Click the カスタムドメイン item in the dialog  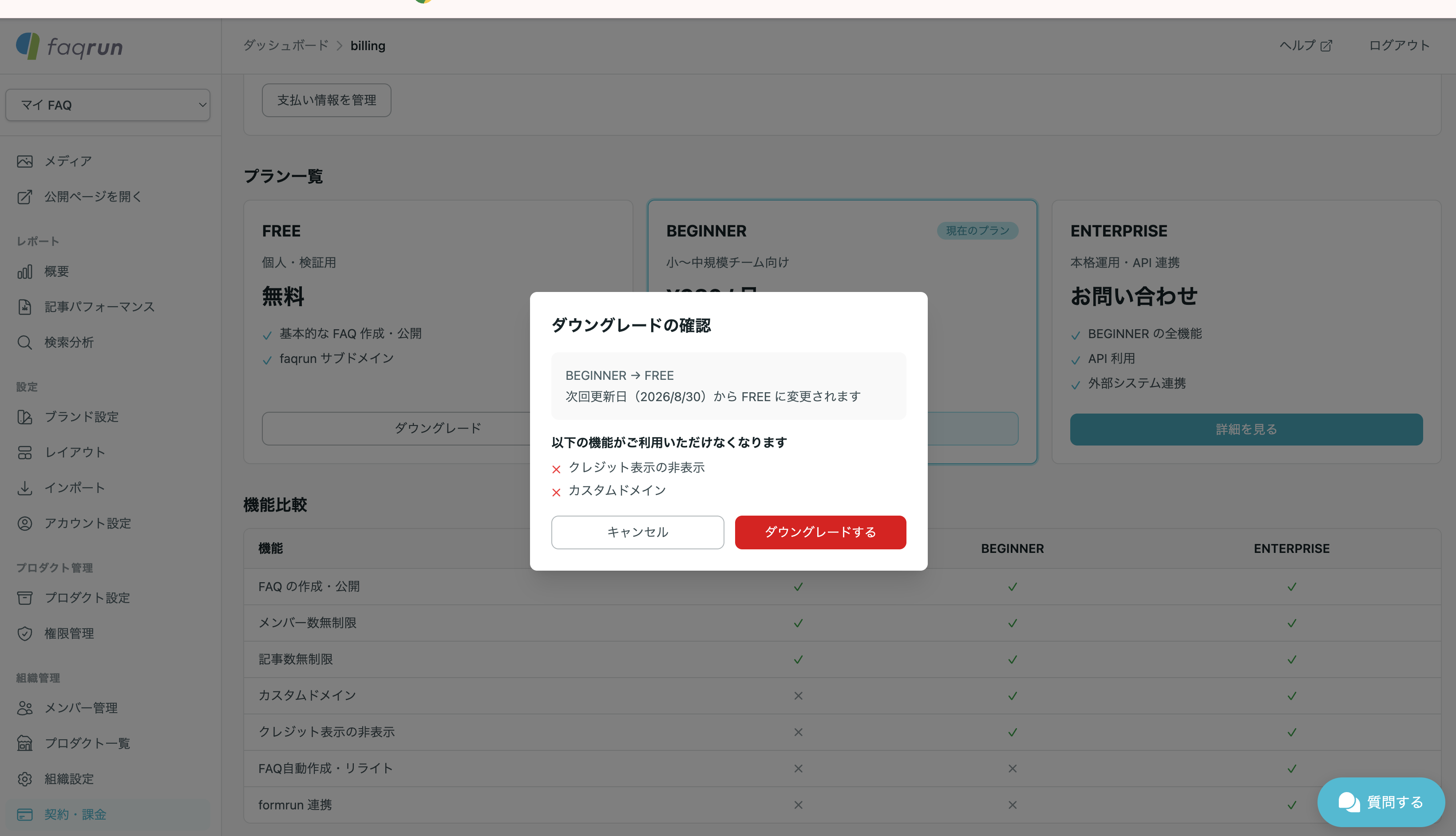[x=617, y=490]
